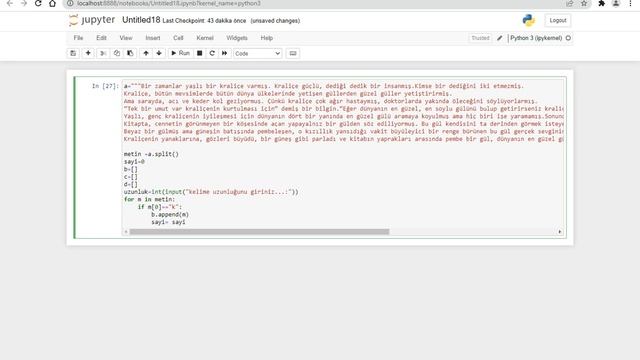Click the Logout button
The width and height of the screenshot is (640, 360).
coord(558,20)
